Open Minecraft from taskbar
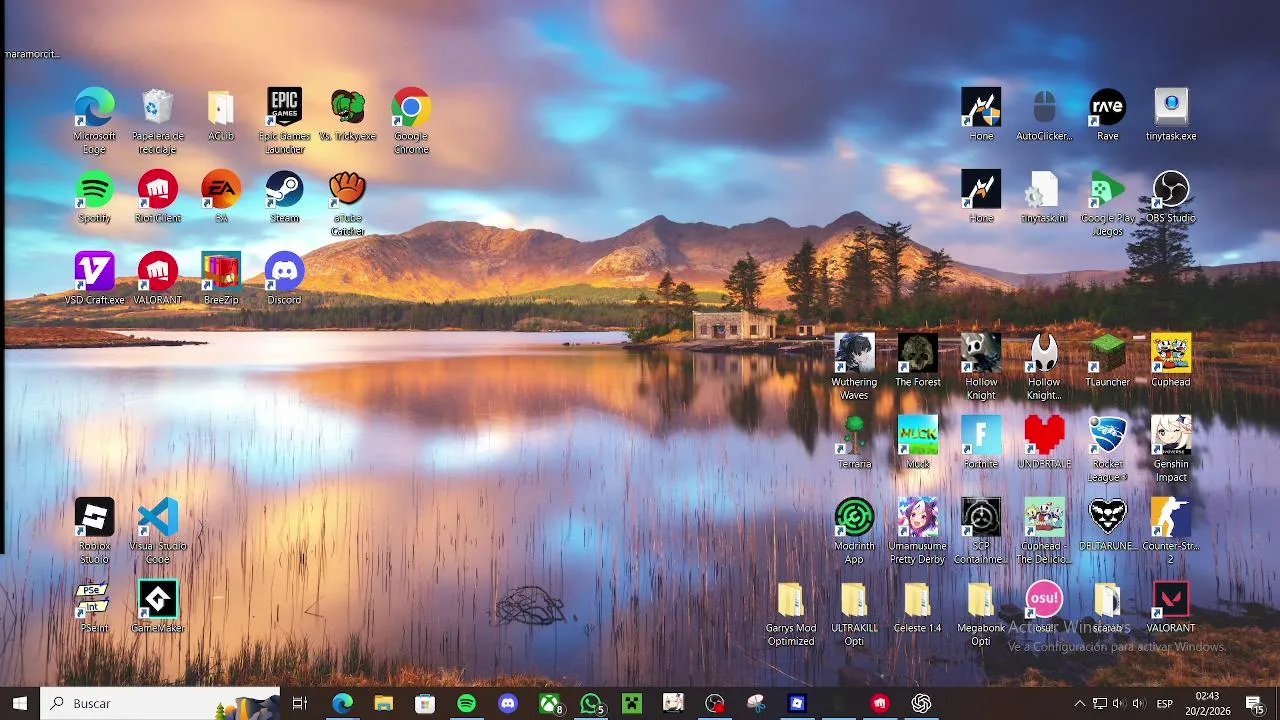Screen dimensions: 1280x720 pos(632,704)
